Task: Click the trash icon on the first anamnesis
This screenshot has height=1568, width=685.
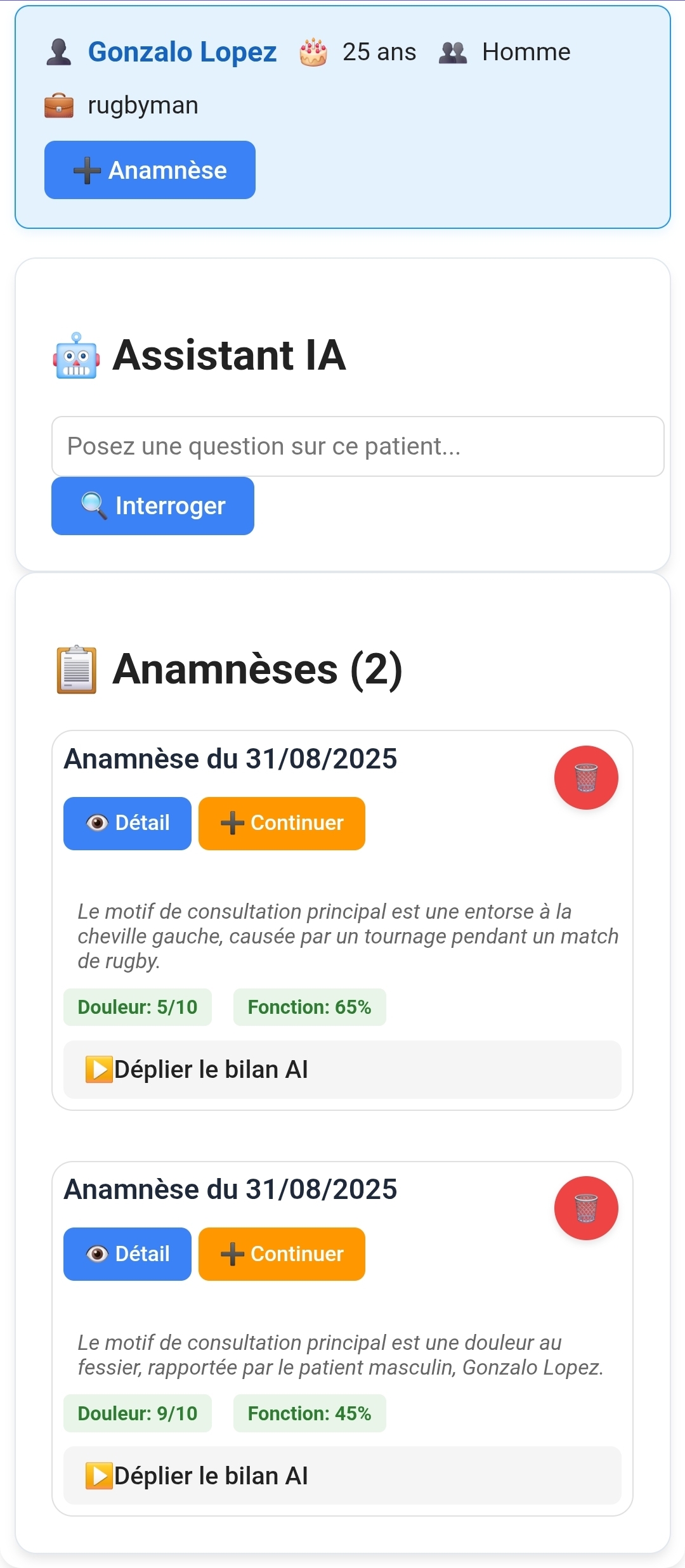Action: coord(586,778)
